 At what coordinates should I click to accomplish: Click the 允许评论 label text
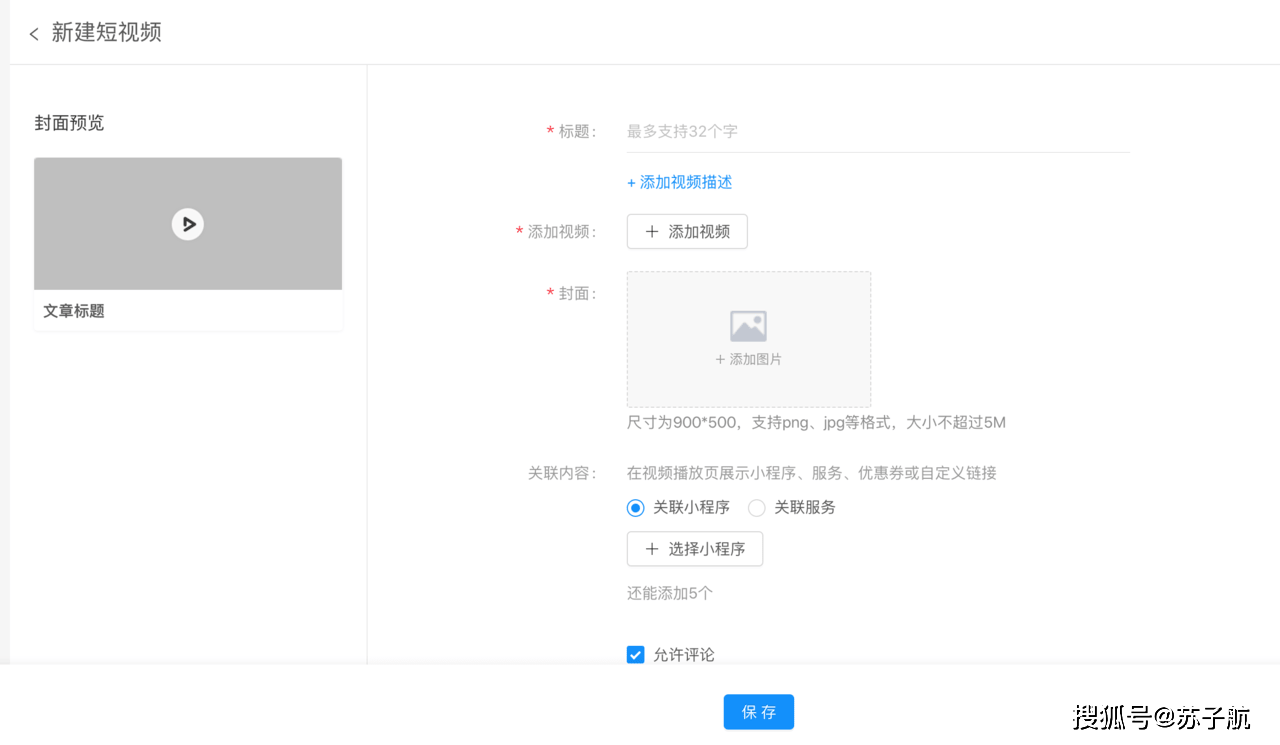tap(684, 655)
